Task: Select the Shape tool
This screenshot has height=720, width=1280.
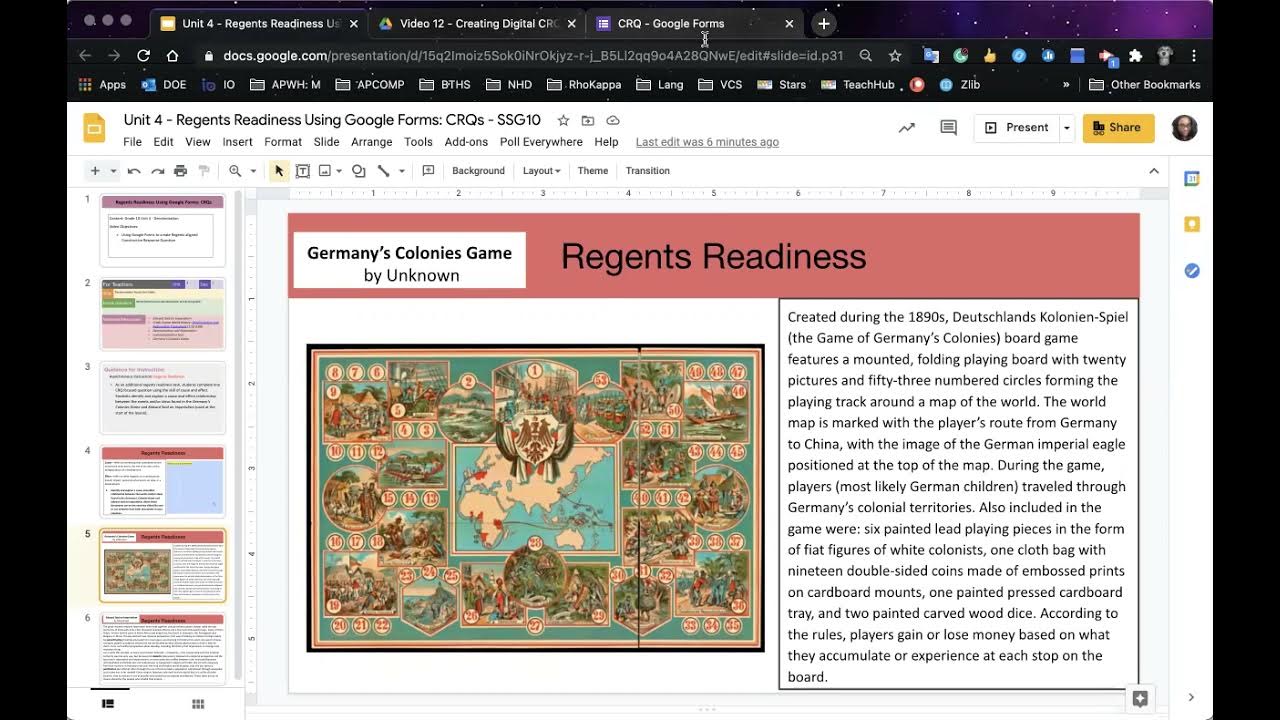Action: tap(358, 171)
